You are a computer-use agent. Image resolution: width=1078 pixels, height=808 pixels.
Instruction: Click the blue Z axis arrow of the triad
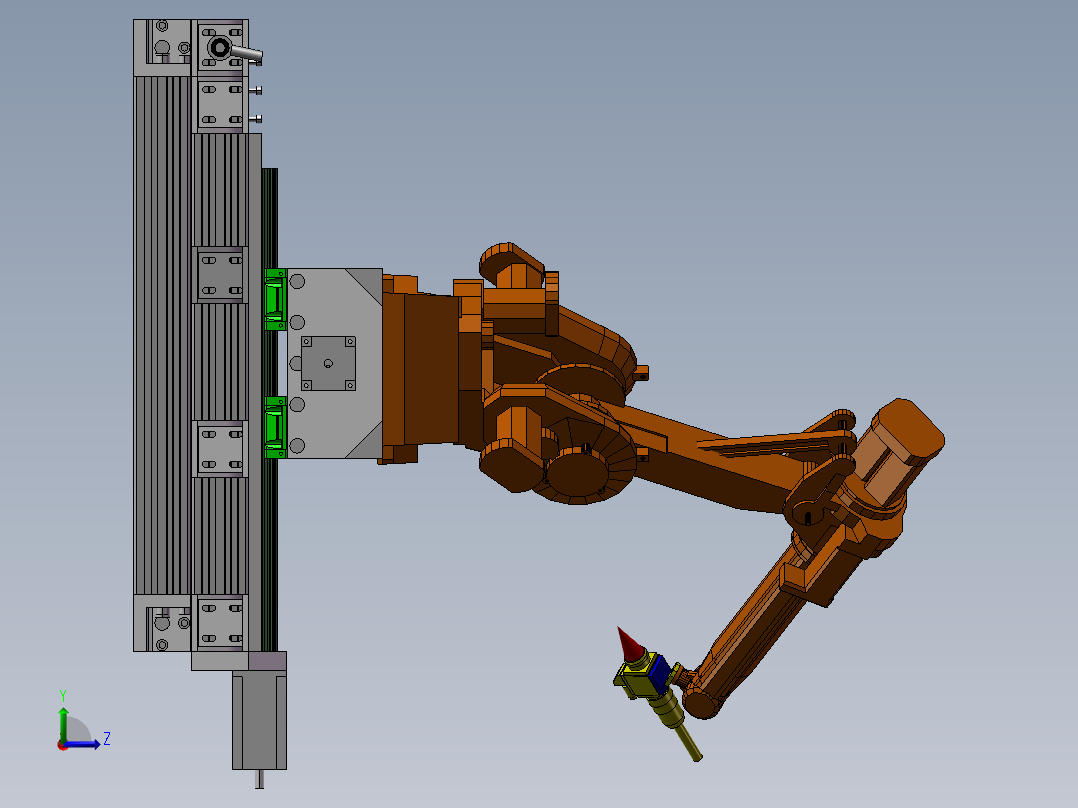(x=84, y=744)
